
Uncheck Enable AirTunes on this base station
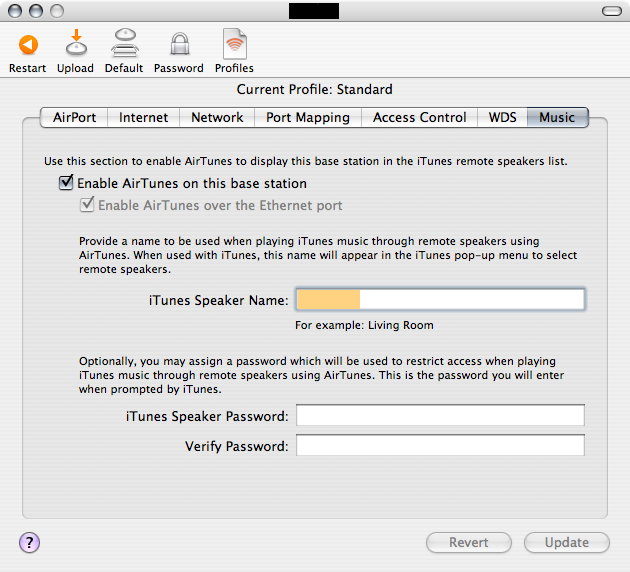click(66, 182)
